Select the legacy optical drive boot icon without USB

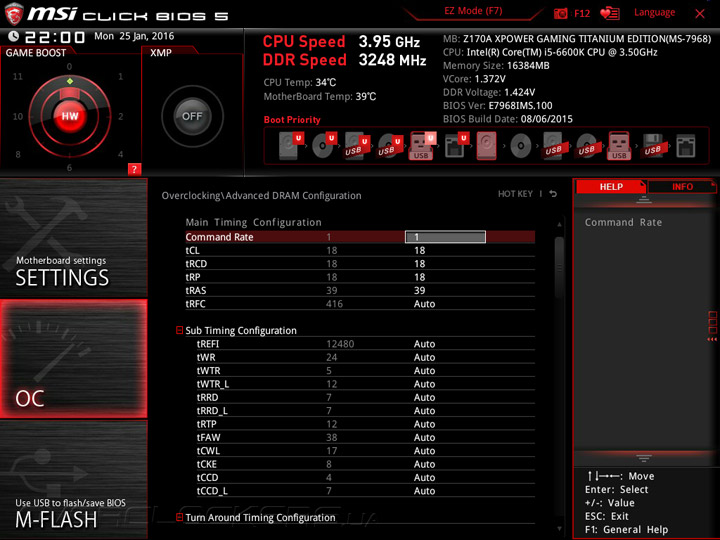coord(521,146)
